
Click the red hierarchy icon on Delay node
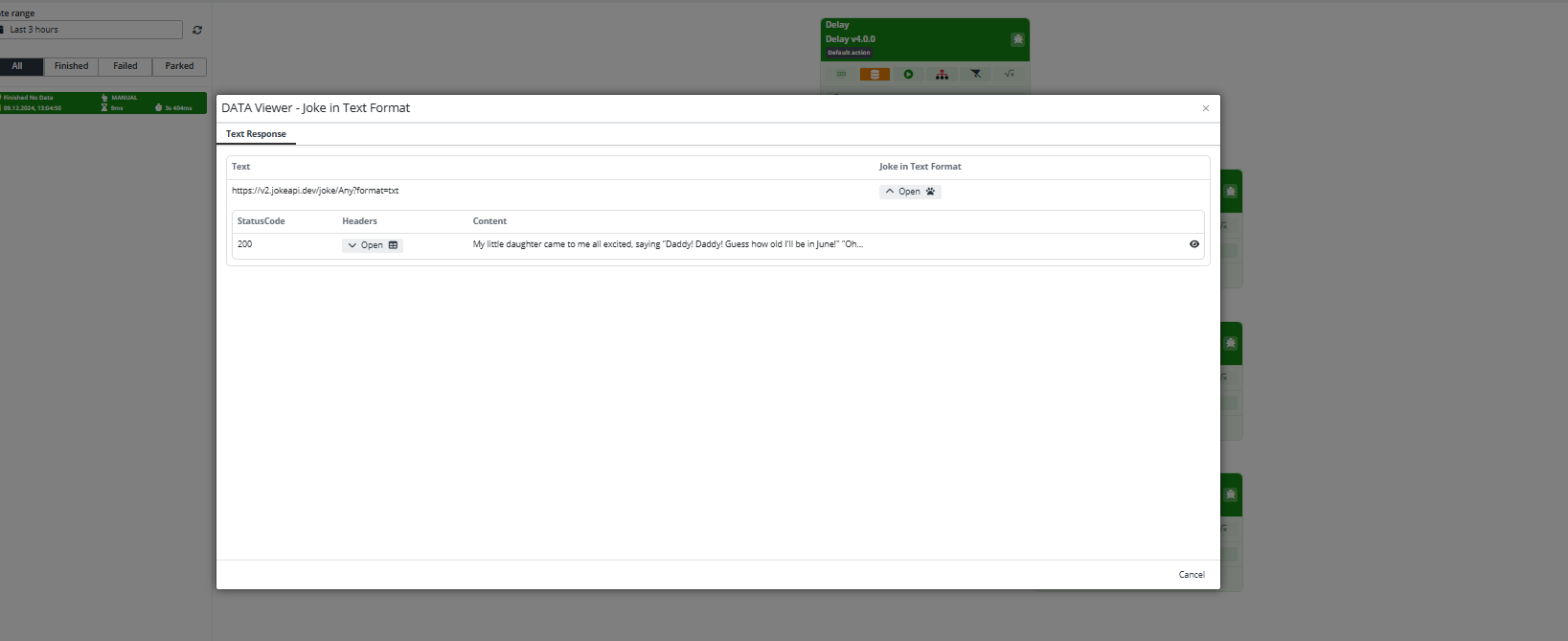click(942, 74)
